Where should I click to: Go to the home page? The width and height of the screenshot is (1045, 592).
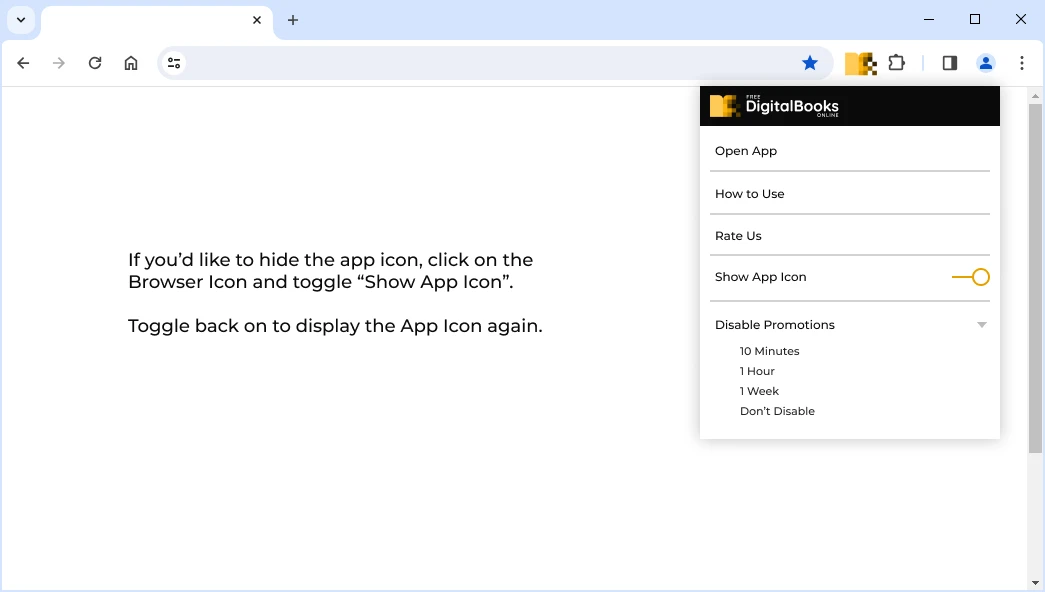point(131,63)
